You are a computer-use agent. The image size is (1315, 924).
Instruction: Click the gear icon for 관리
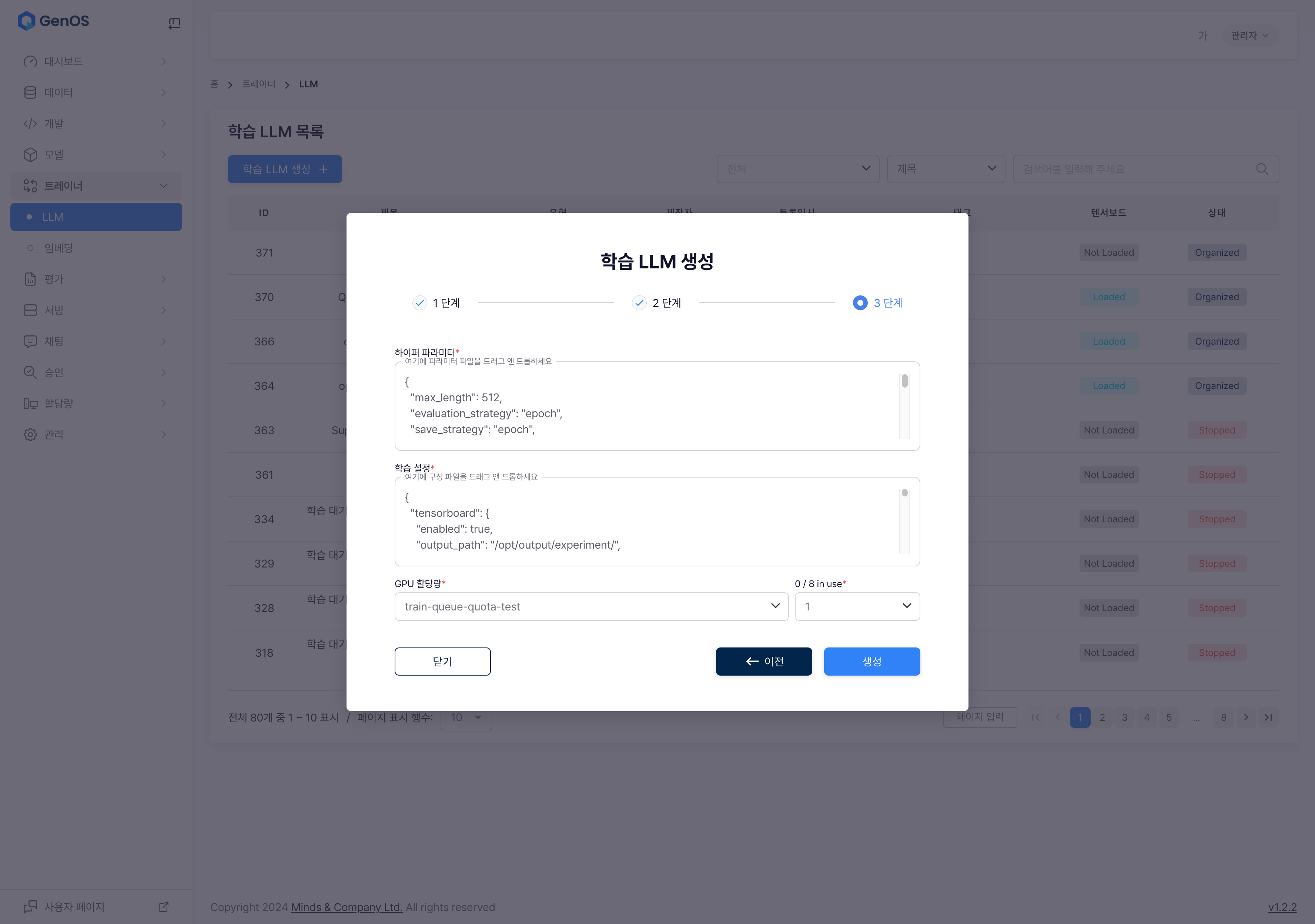[x=30, y=435]
